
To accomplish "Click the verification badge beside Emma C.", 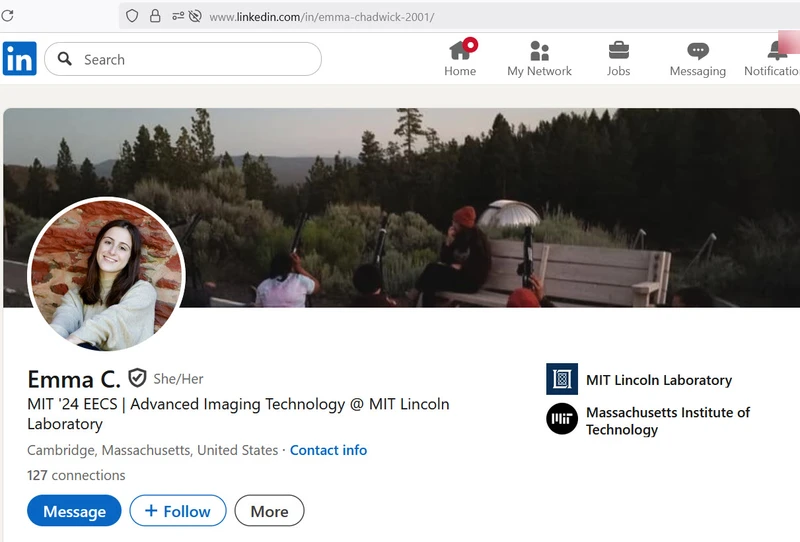I will 137,378.
